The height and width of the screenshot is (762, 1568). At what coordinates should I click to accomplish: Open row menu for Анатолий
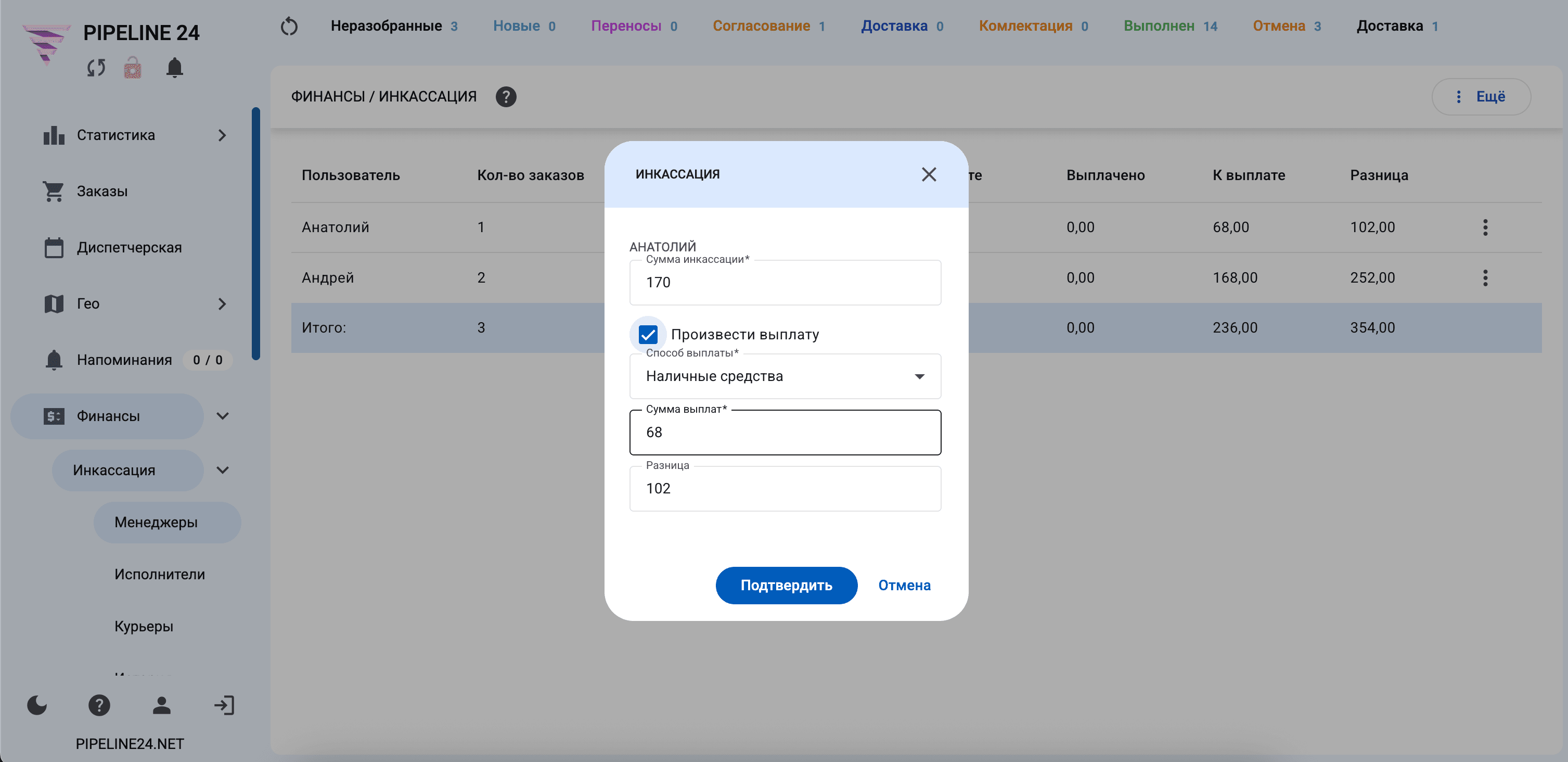pos(1485,227)
